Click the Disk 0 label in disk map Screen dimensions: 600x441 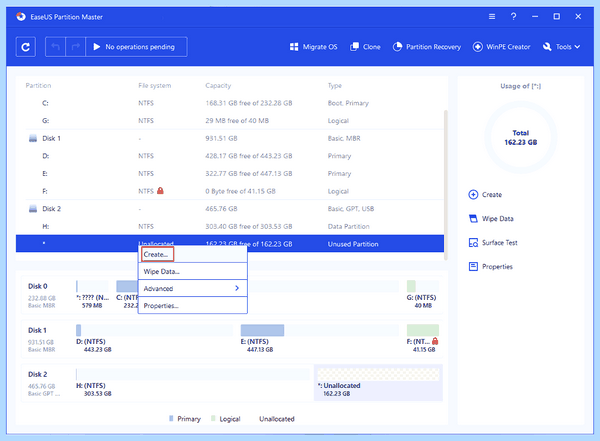click(38, 286)
